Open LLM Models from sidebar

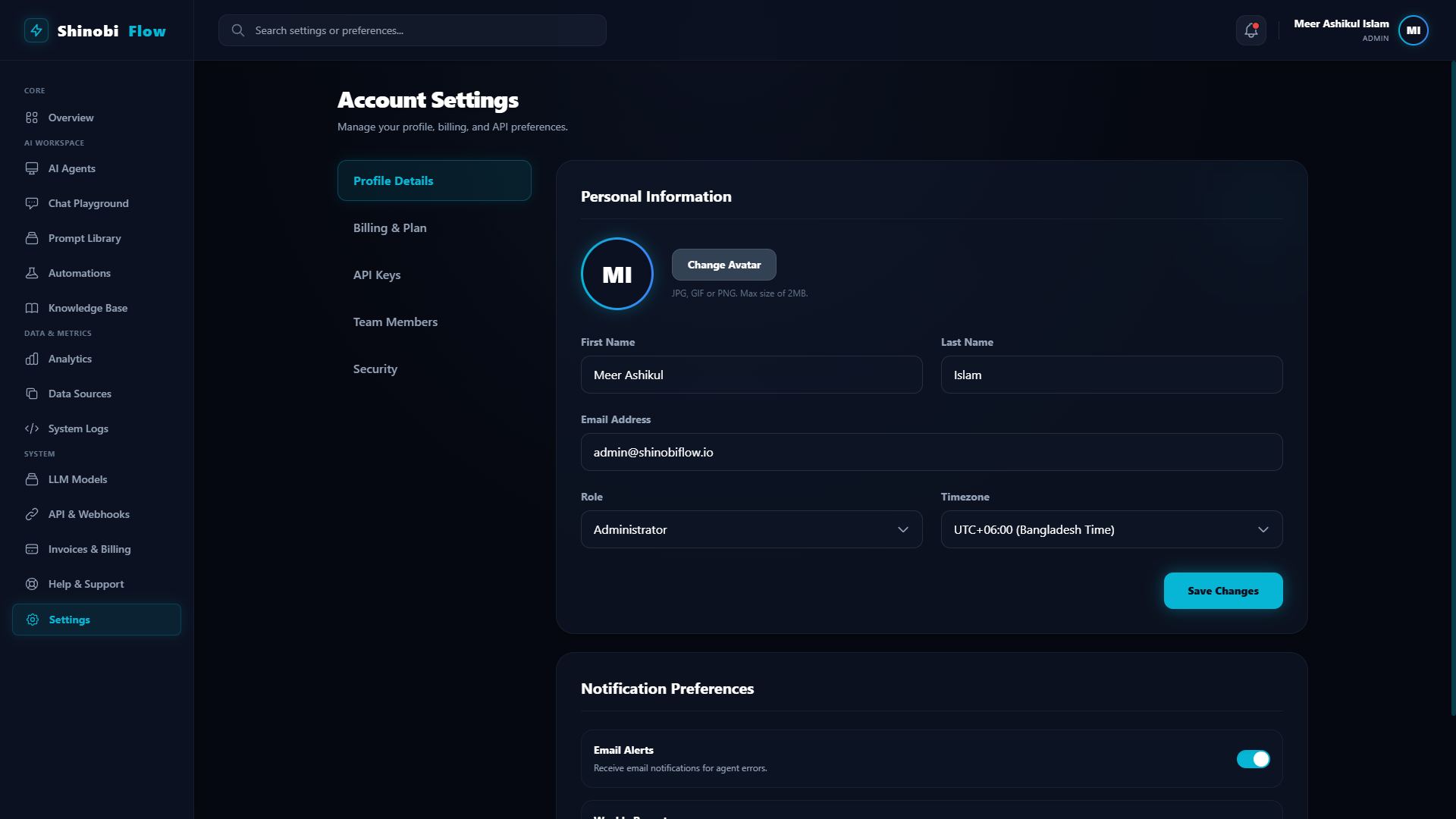pos(96,479)
